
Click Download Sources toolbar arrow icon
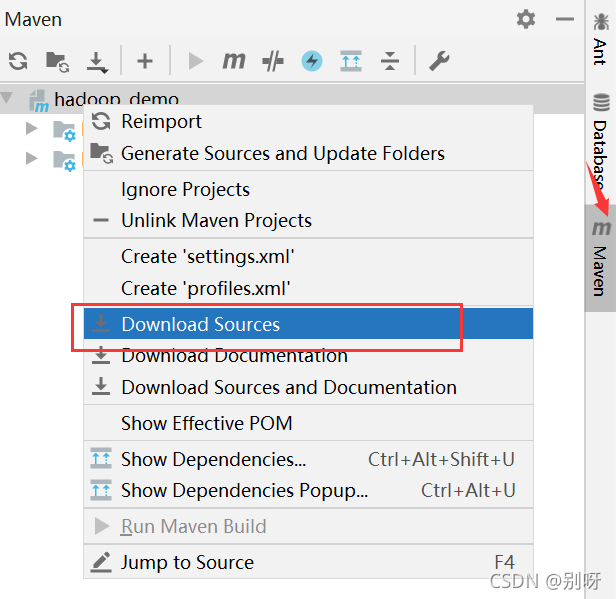pos(97,62)
